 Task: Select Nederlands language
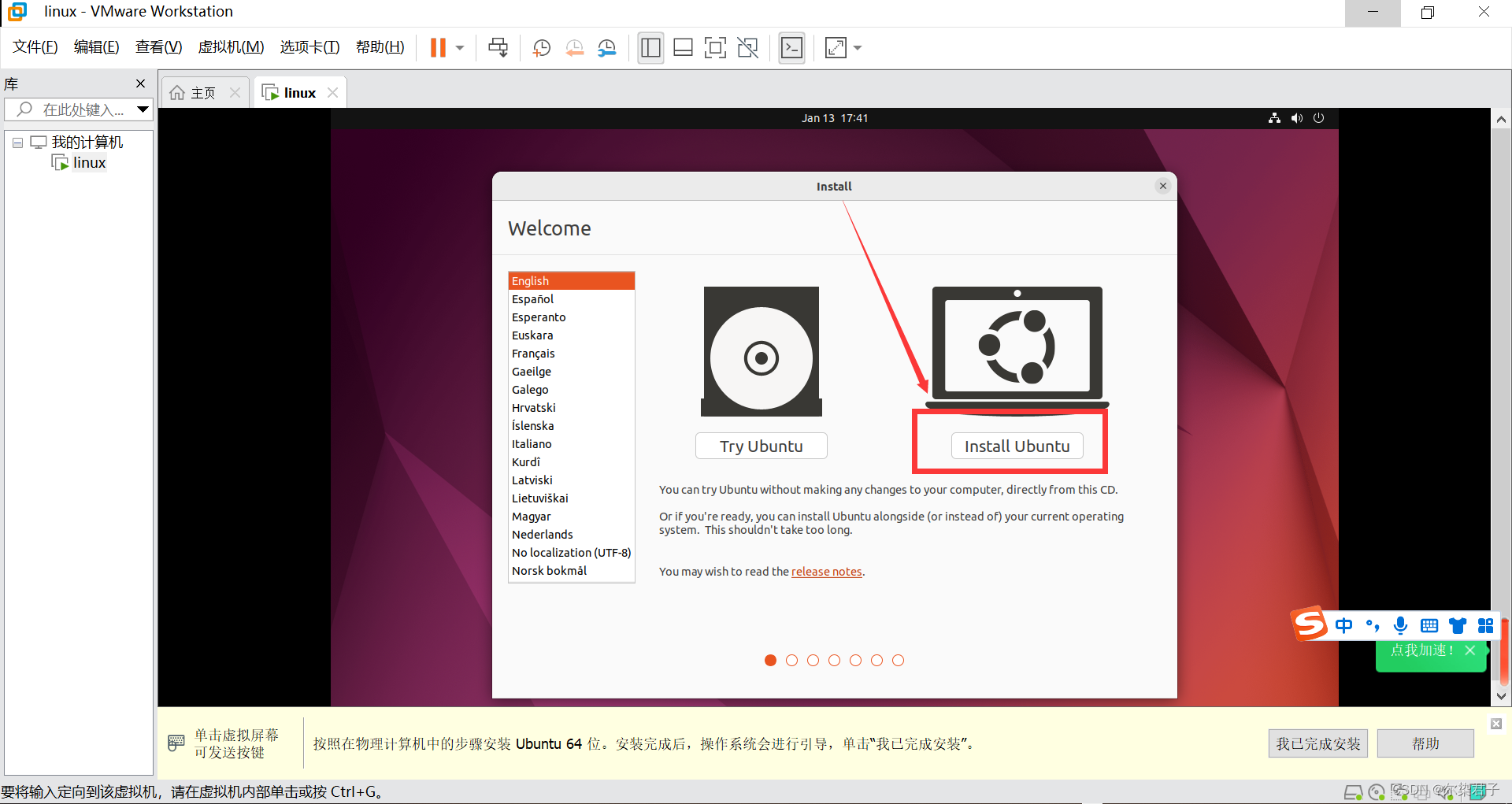[572, 535]
